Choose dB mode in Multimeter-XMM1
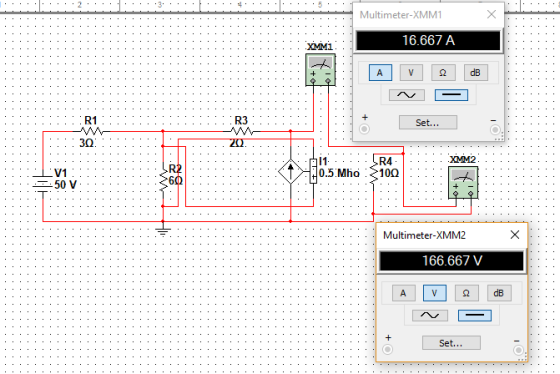The width and height of the screenshot is (560, 374). coord(475,73)
